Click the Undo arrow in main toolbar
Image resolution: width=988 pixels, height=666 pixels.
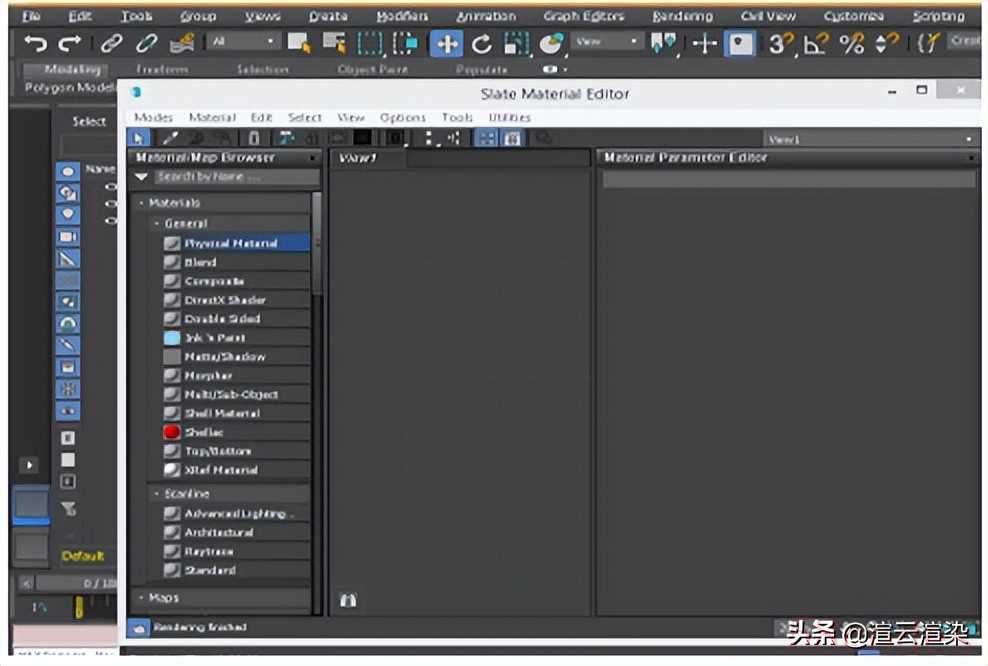coord(36,44)
